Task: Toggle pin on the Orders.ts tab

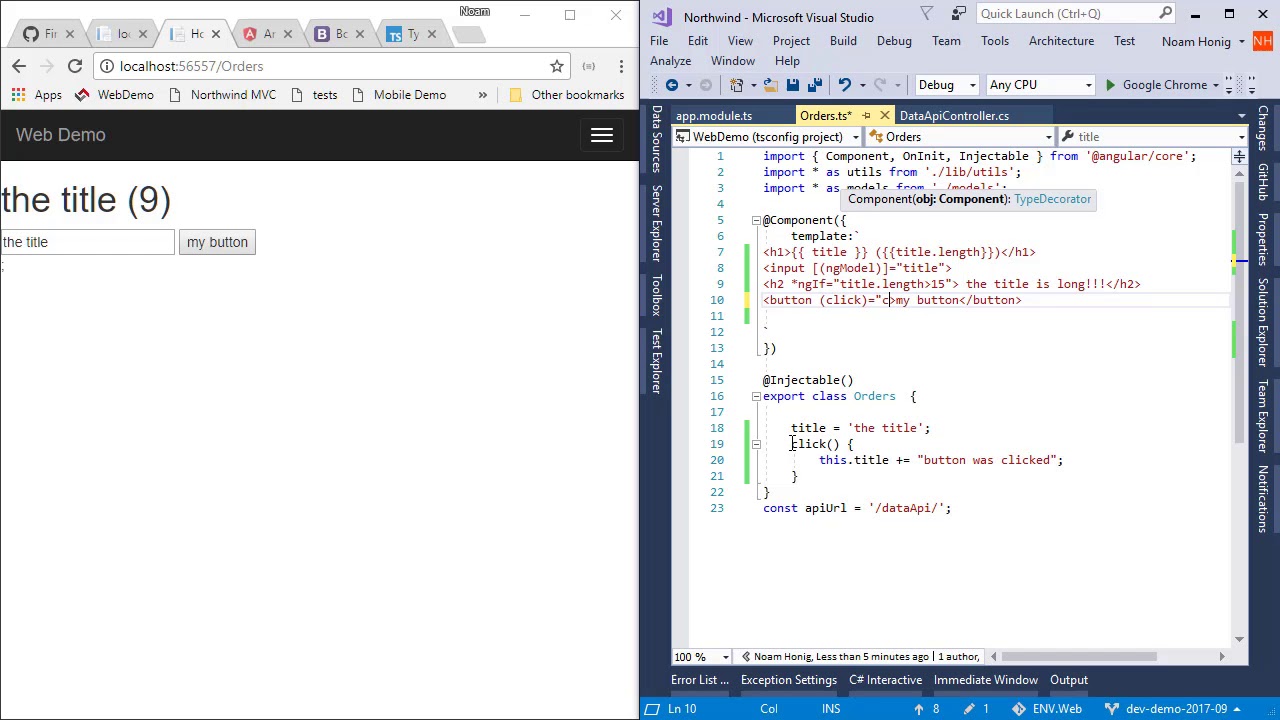Action: coord(866,116)
